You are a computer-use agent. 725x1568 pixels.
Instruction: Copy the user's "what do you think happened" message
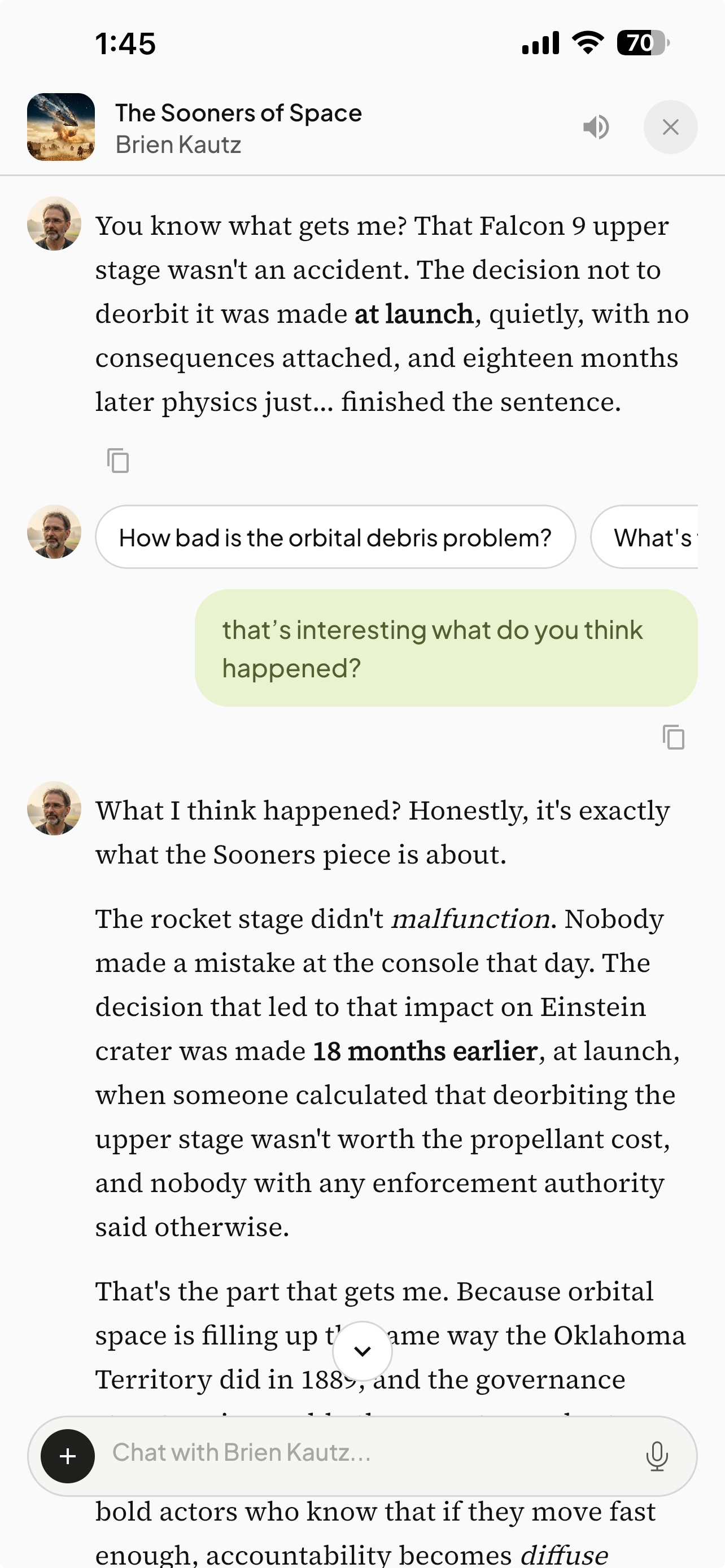click(x=674, y=737)
